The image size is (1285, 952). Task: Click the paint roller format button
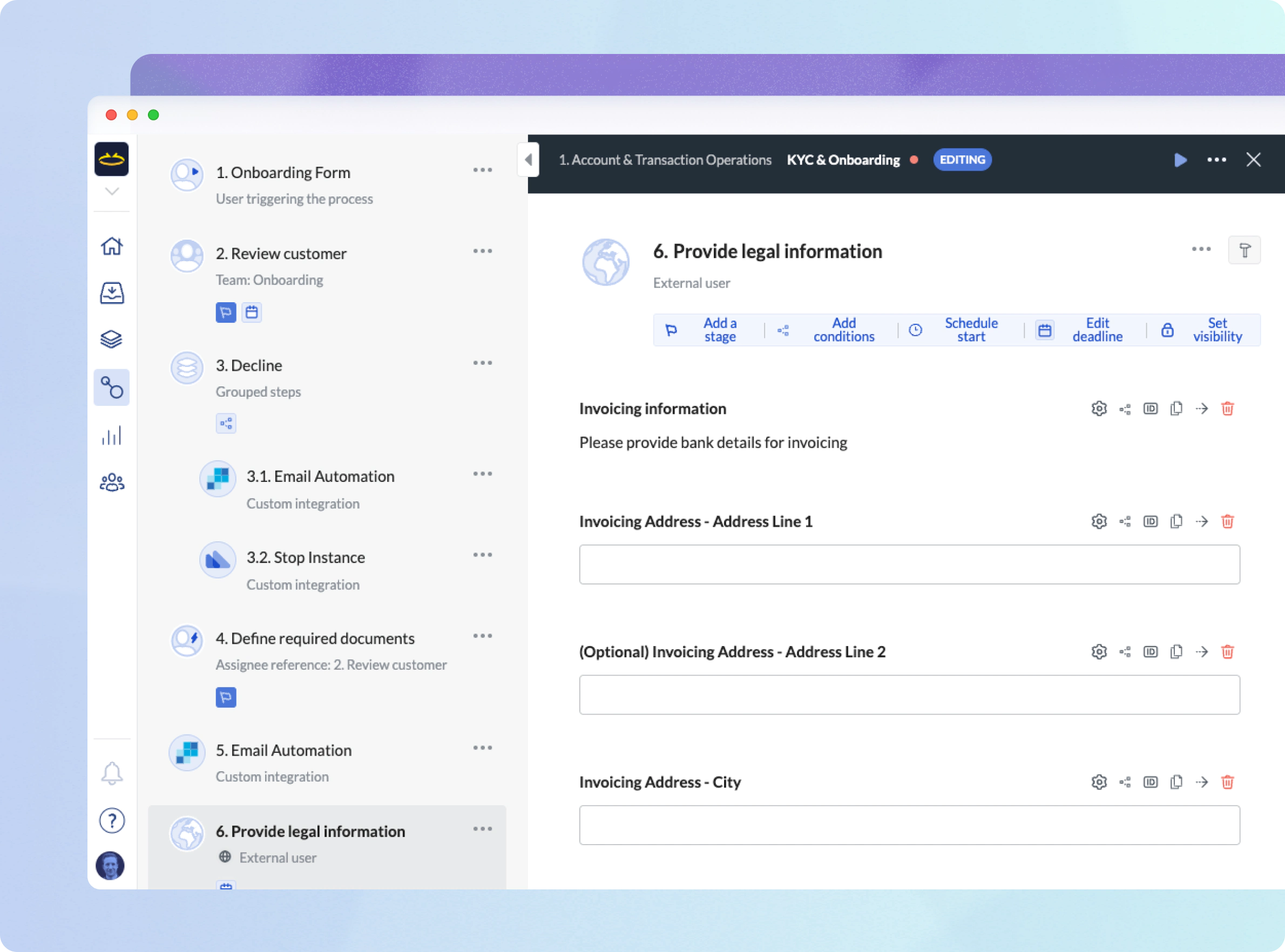[x=1244, y=250]
